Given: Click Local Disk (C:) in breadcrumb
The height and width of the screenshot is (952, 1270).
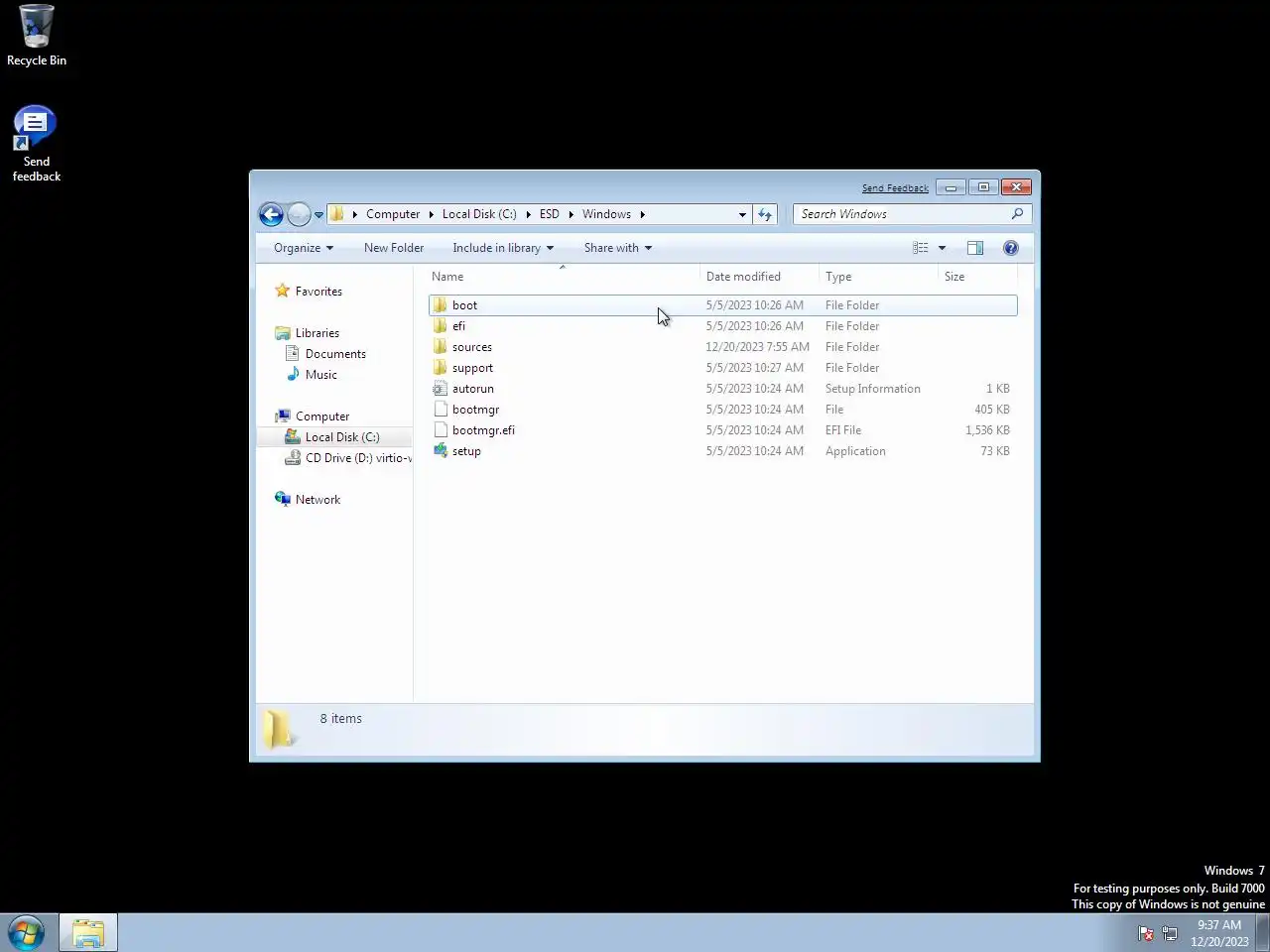Looking at the screenshot, I should (479, 214).
